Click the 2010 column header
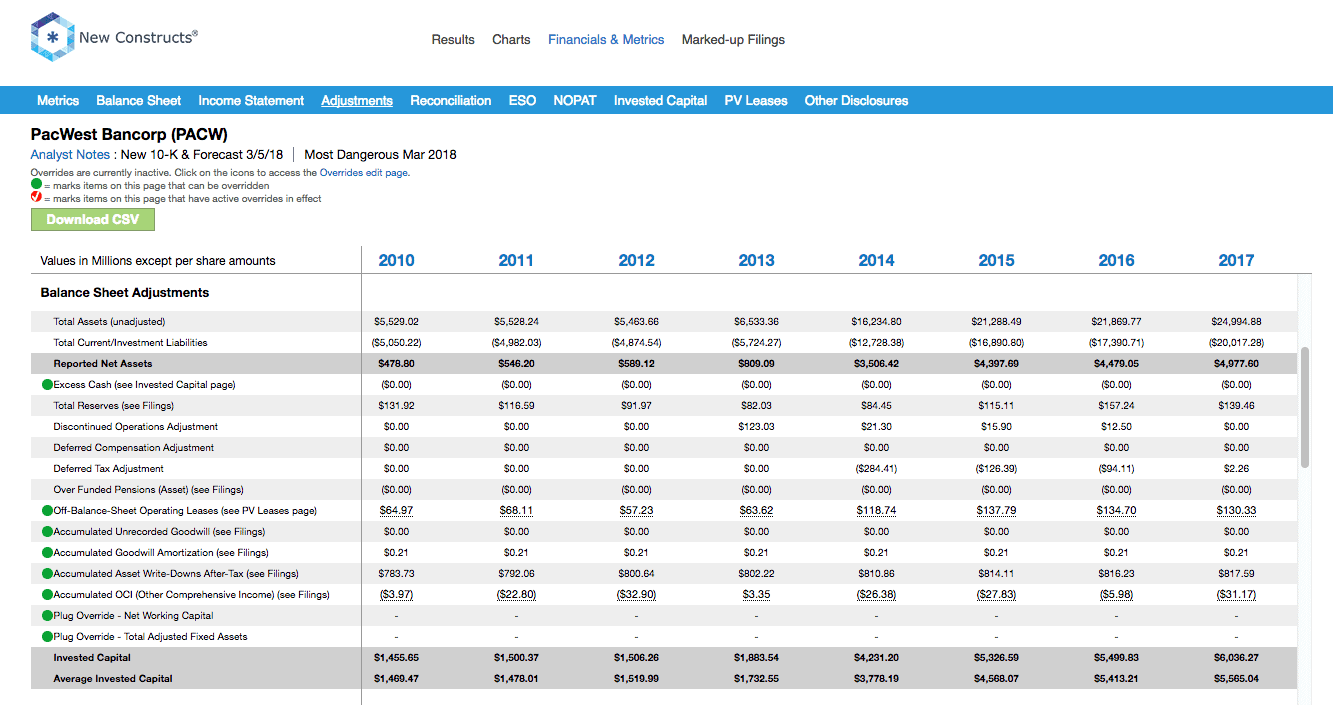Screen dimensions: 1333x705 point(396,261)
